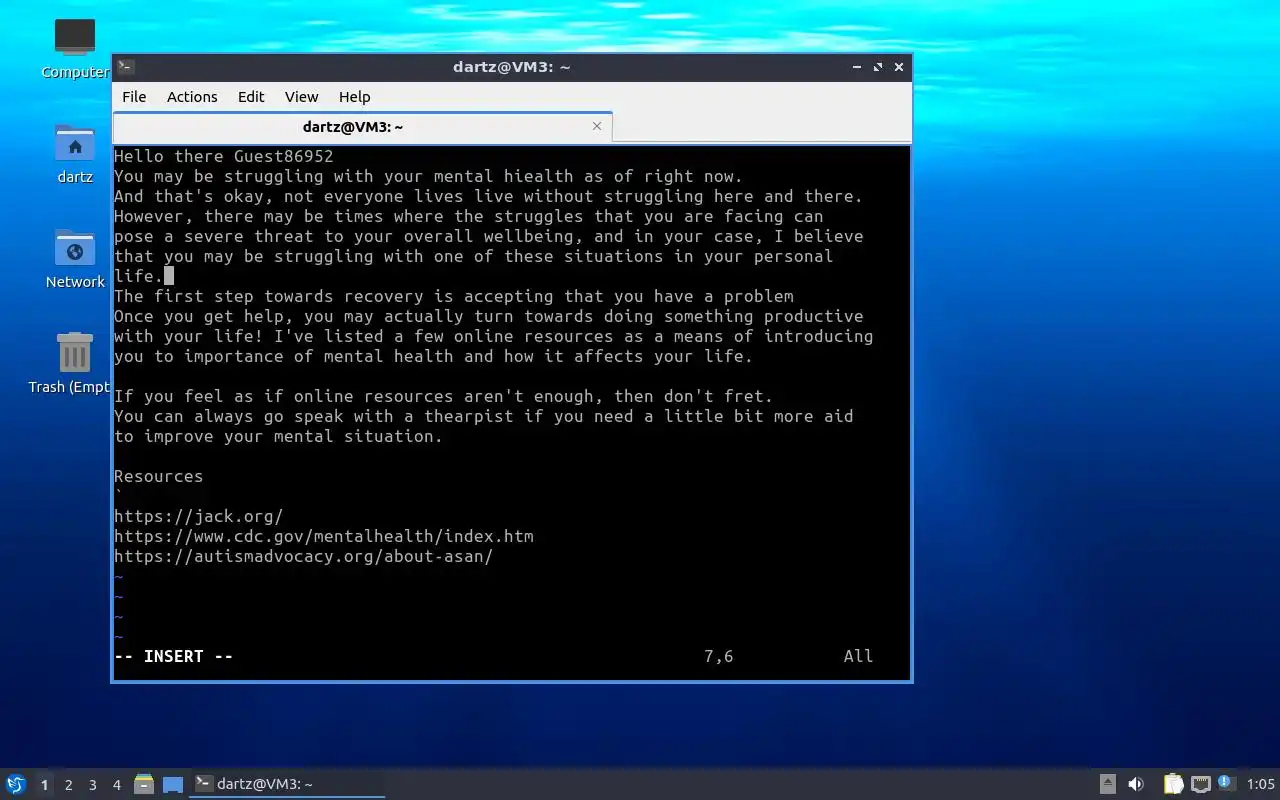Image resolution: width=1280 pixels, height=800 pixels.
Task: Maximize the terminal window
Action: (x=878, y=67)
